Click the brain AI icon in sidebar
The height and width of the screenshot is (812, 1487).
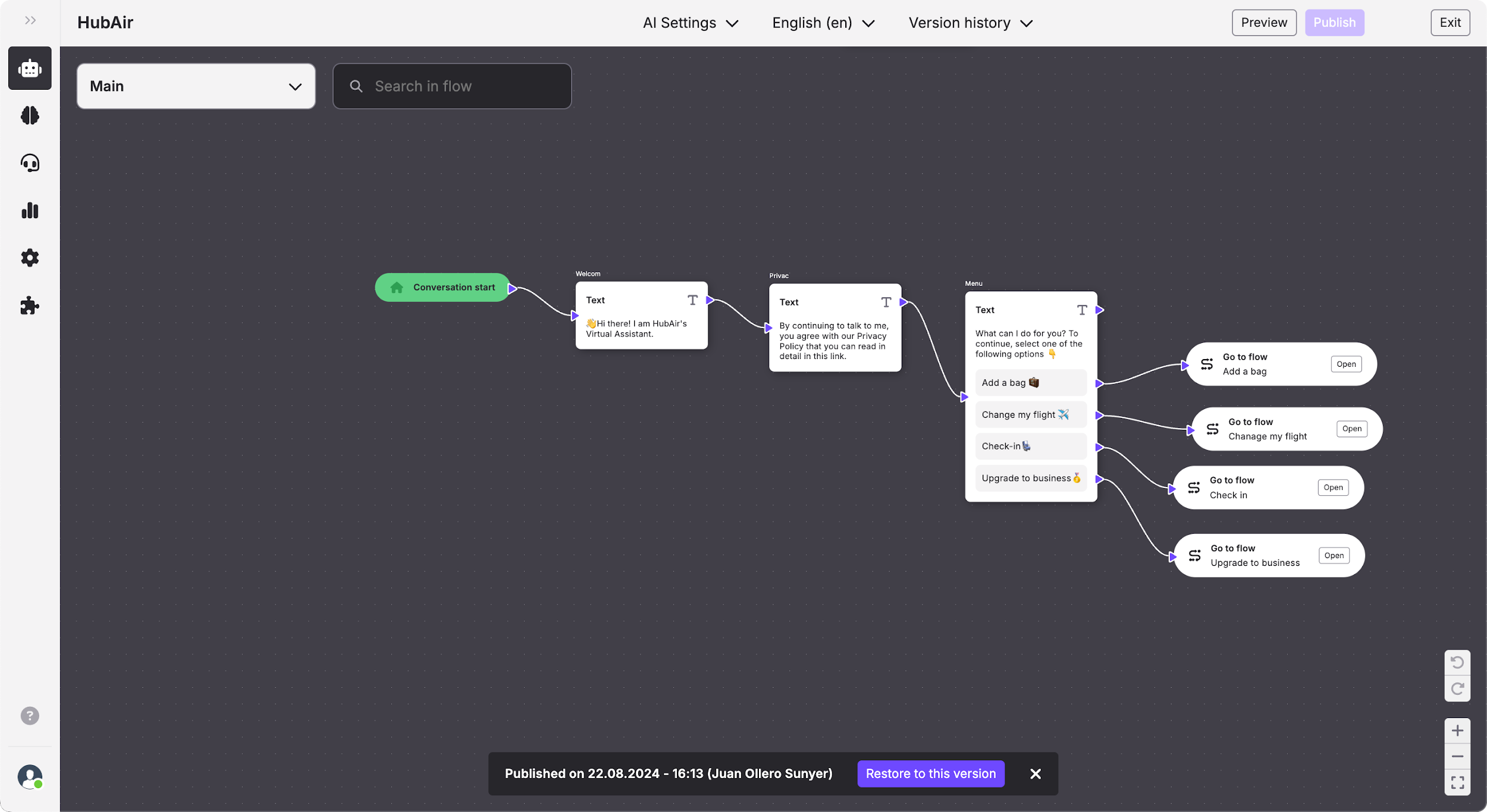click(30, 115)
